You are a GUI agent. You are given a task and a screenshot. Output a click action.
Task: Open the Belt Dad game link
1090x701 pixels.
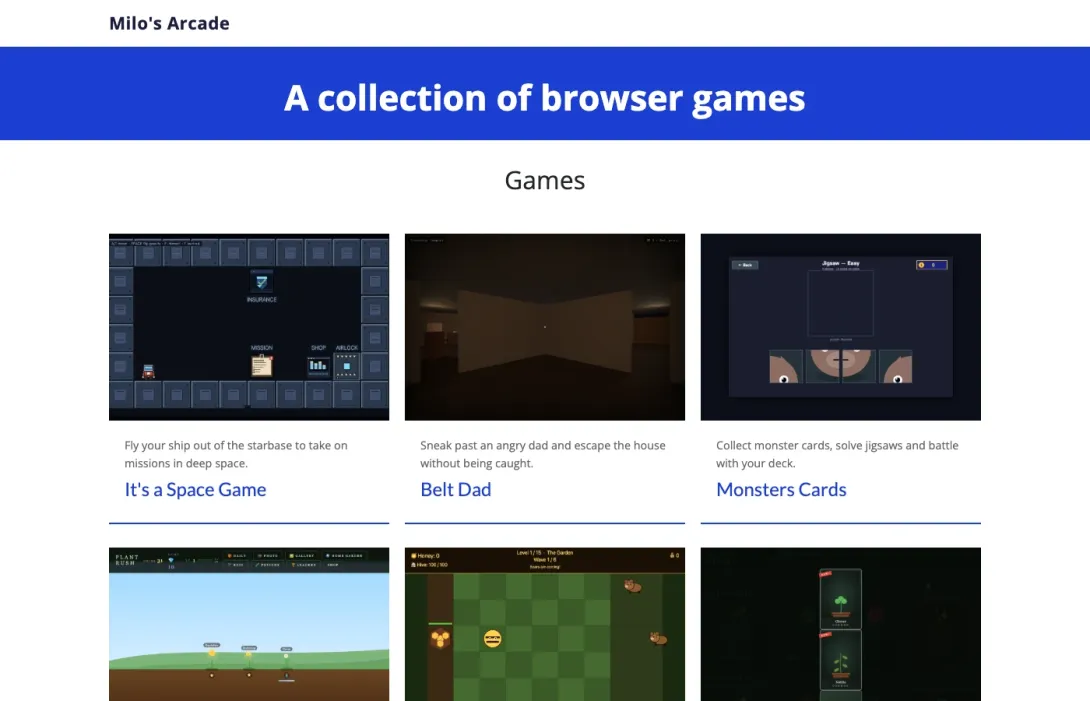click(455, 490)
